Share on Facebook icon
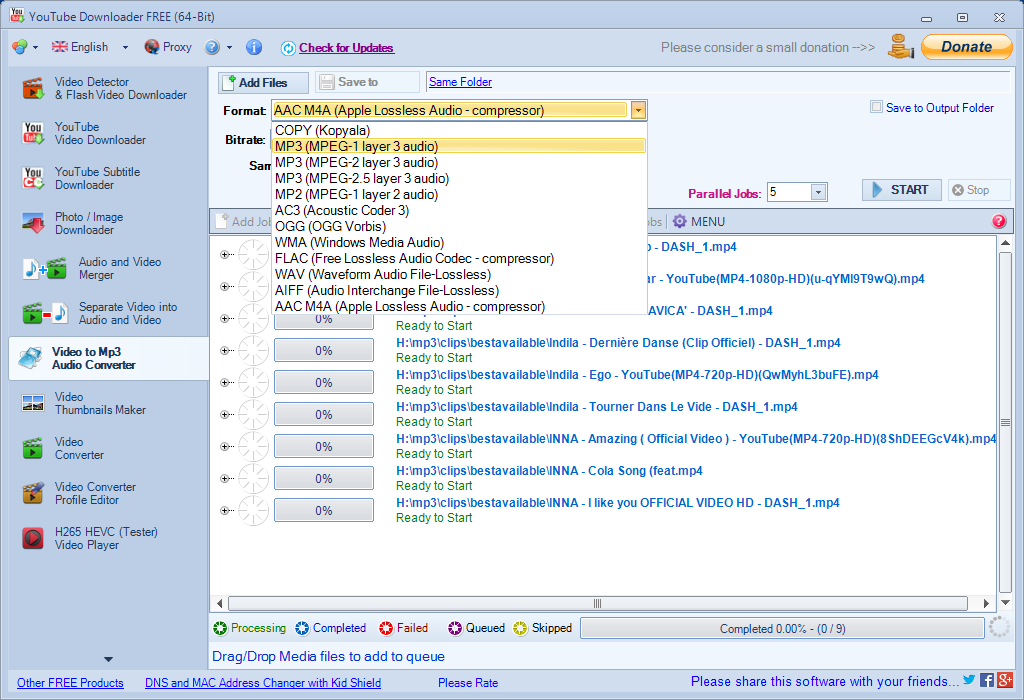This screenshot has height=700, width=1024. point(987,680)
